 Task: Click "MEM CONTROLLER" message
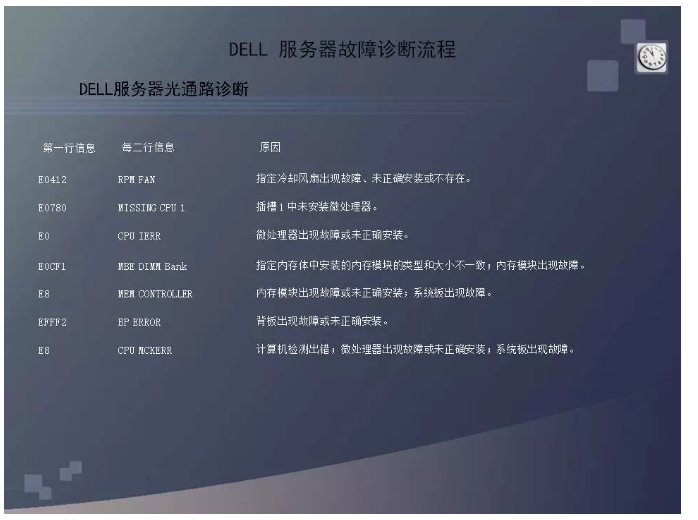[x=155, y=294]
